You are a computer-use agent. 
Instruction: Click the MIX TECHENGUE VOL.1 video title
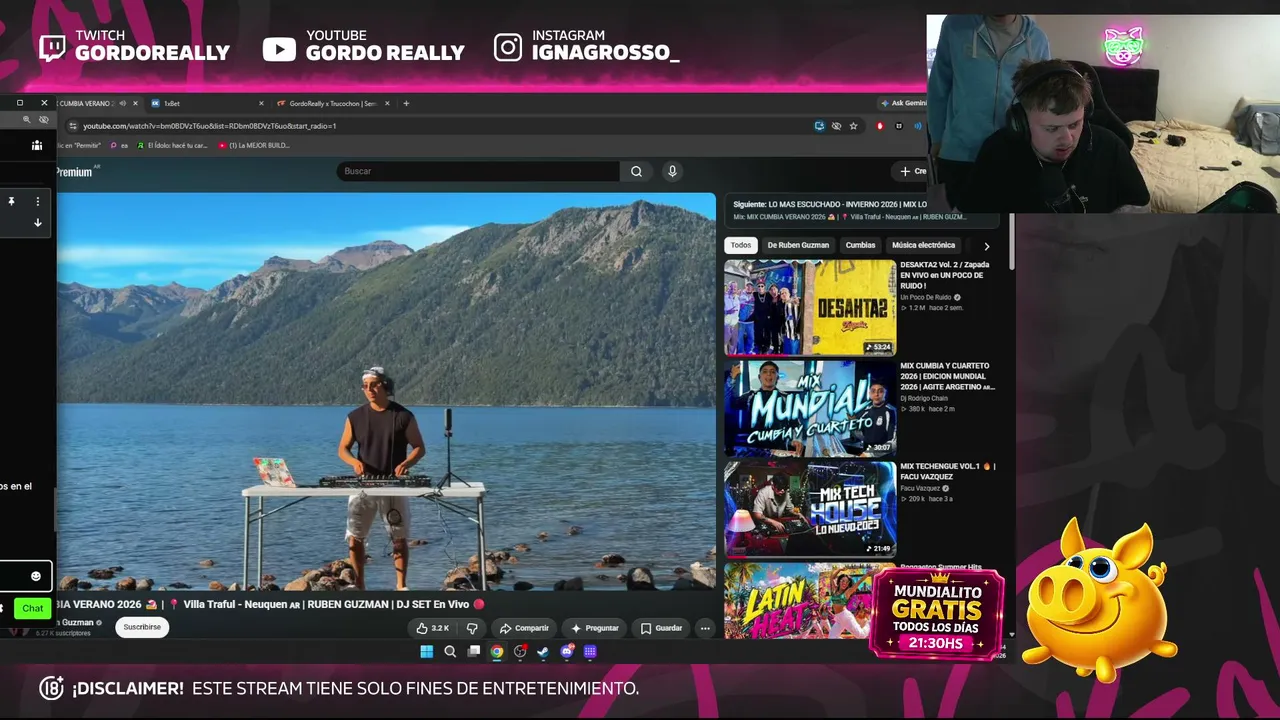pyautogui.click(x=948, y=471)
